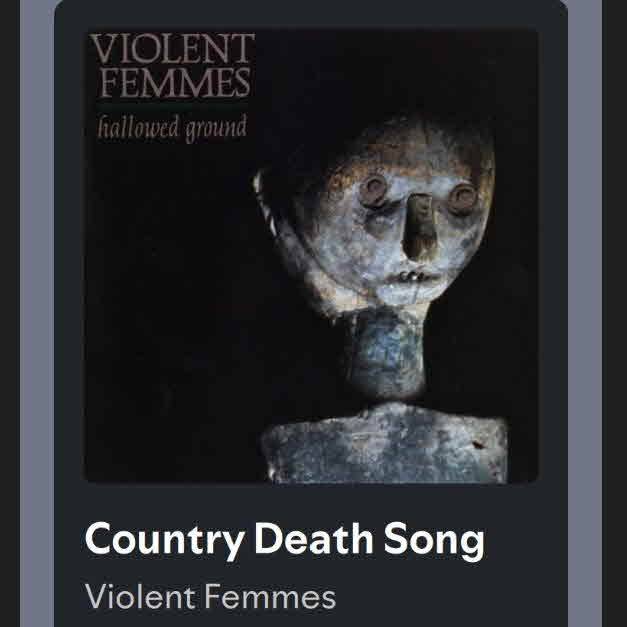Open the Hallowed Ground album cover artwork
Viewport: 627px width, 627px height.
[x=311, y=255]
